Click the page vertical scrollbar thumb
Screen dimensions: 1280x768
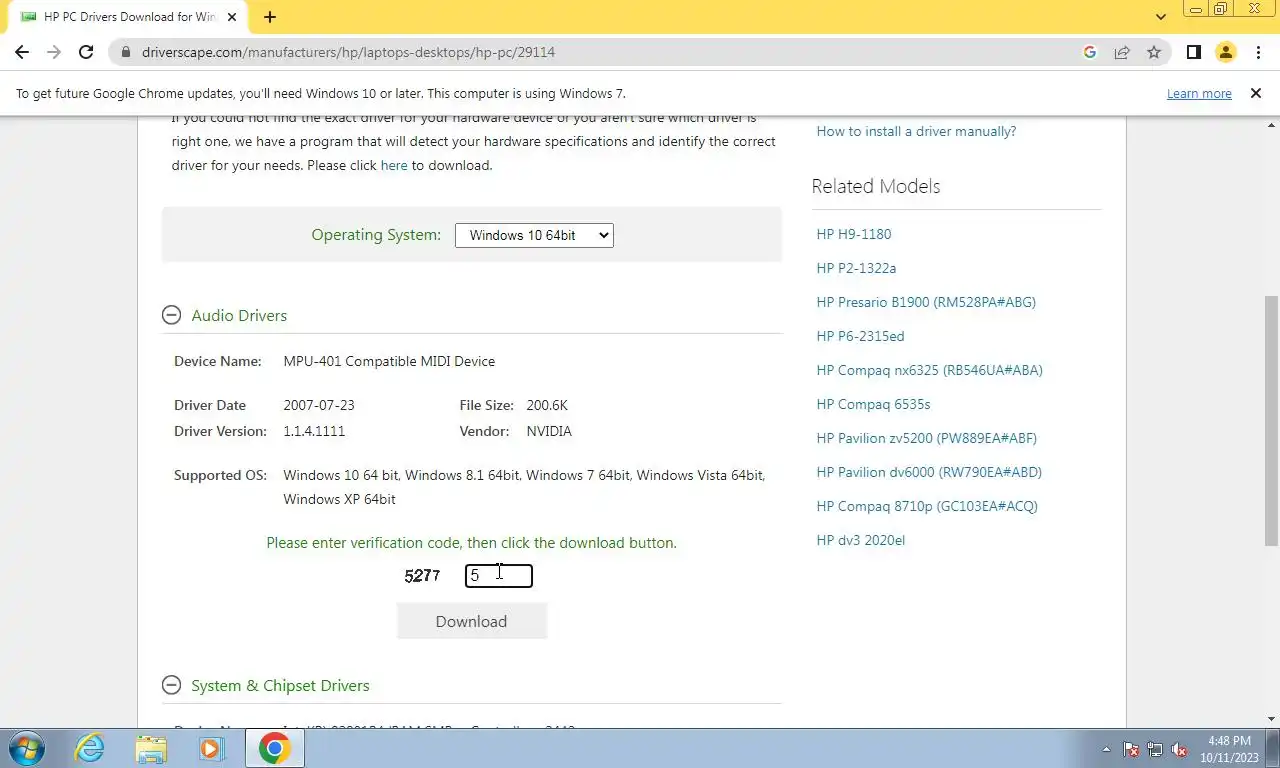[1271, 420]
